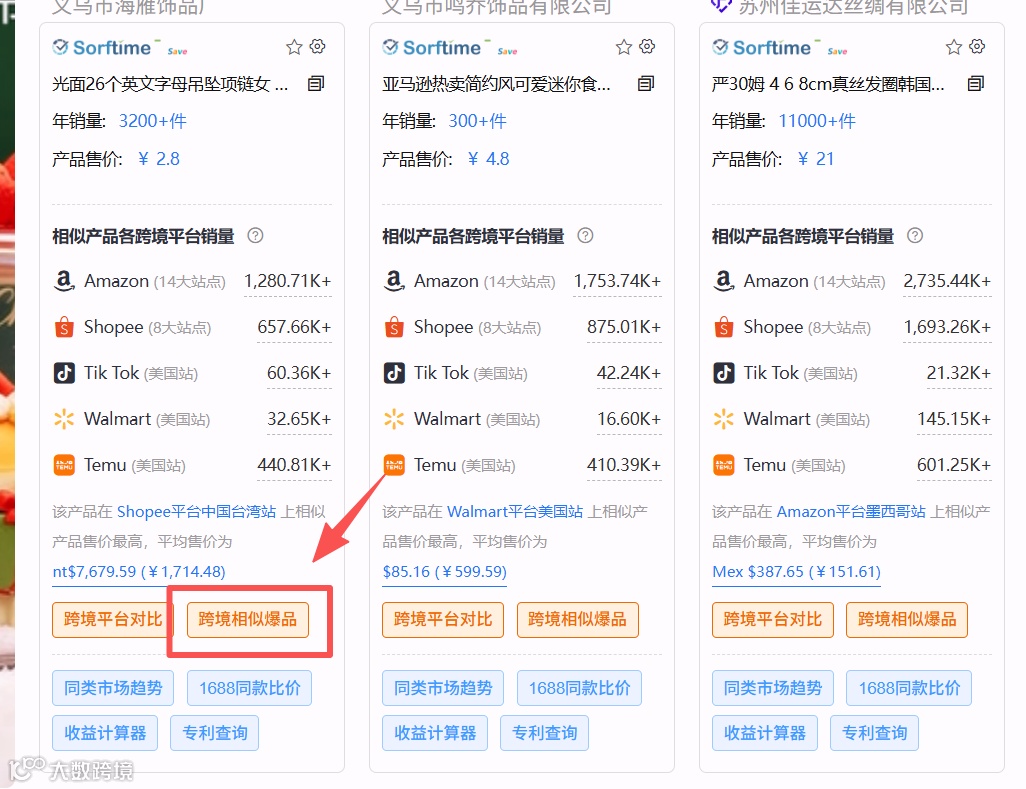Open 跨境相似爆品 in the middle card
1026x789 pixels.
tap(577, 620)
